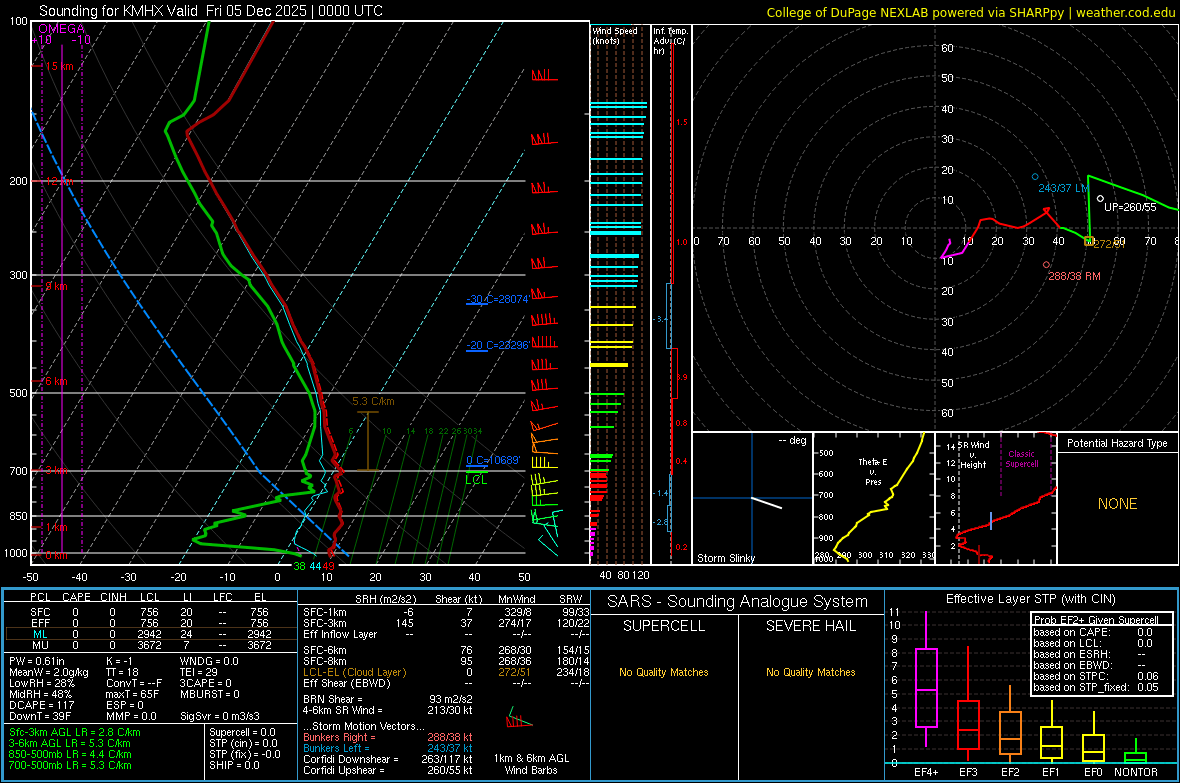Select the 'Eff Shear (EBWD)' row
Viewport: 1180px width, 783px height.
click(446, 684)
